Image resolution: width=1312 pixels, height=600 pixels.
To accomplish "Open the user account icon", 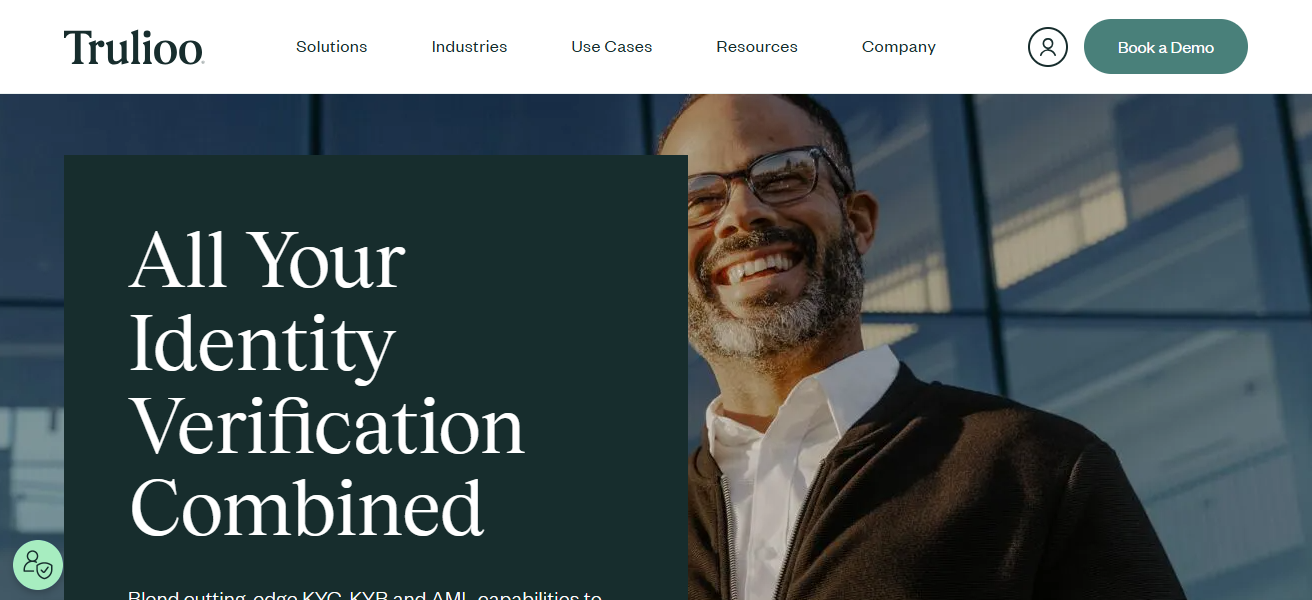I will [1048, 47].
